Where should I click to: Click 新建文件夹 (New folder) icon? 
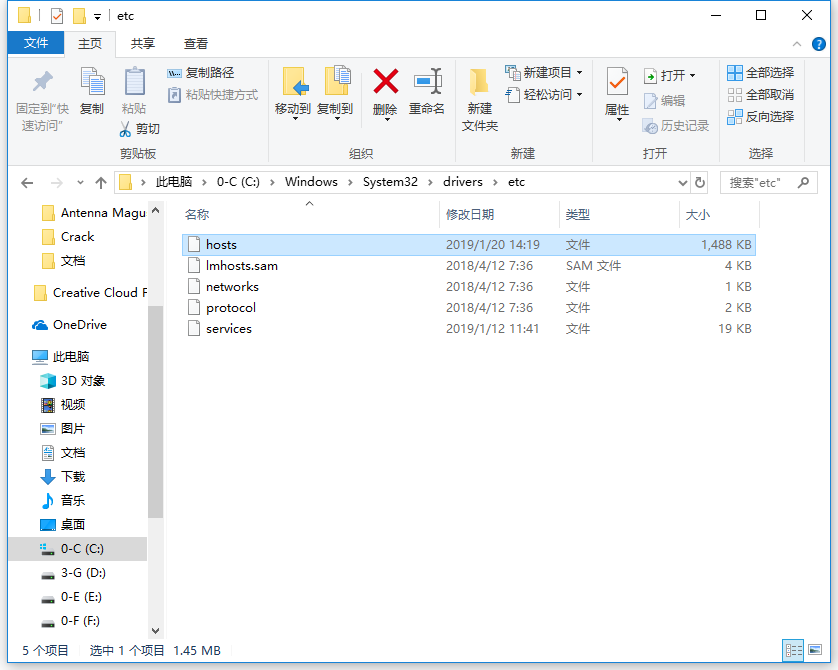(479, 83)
